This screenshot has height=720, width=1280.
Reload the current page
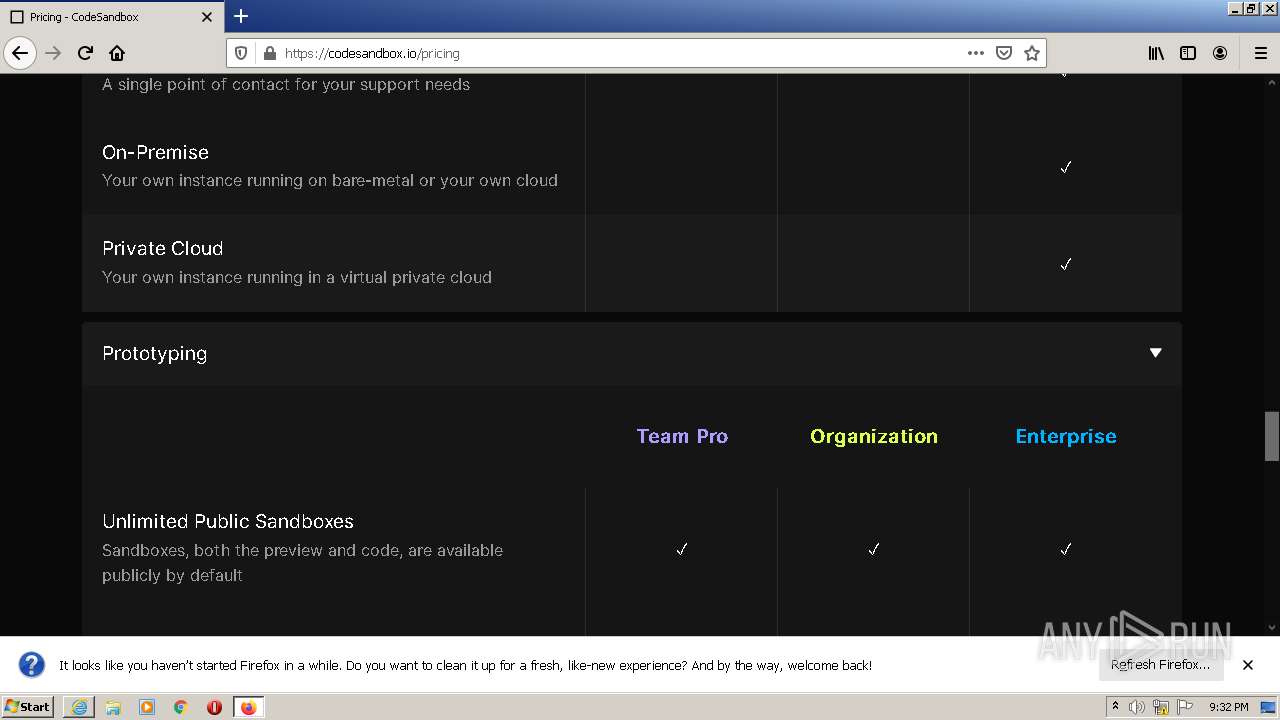(85, 53)
